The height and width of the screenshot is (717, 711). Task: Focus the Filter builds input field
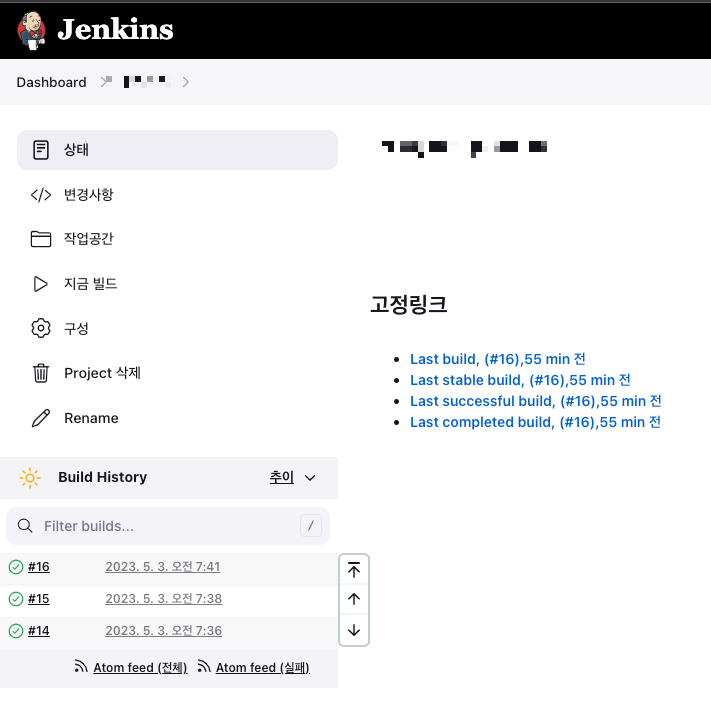[x=168, y=526]
